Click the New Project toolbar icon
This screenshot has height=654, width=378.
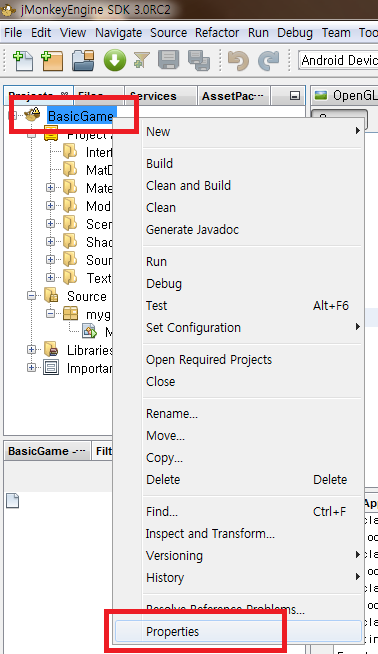[x=52, y=61]
